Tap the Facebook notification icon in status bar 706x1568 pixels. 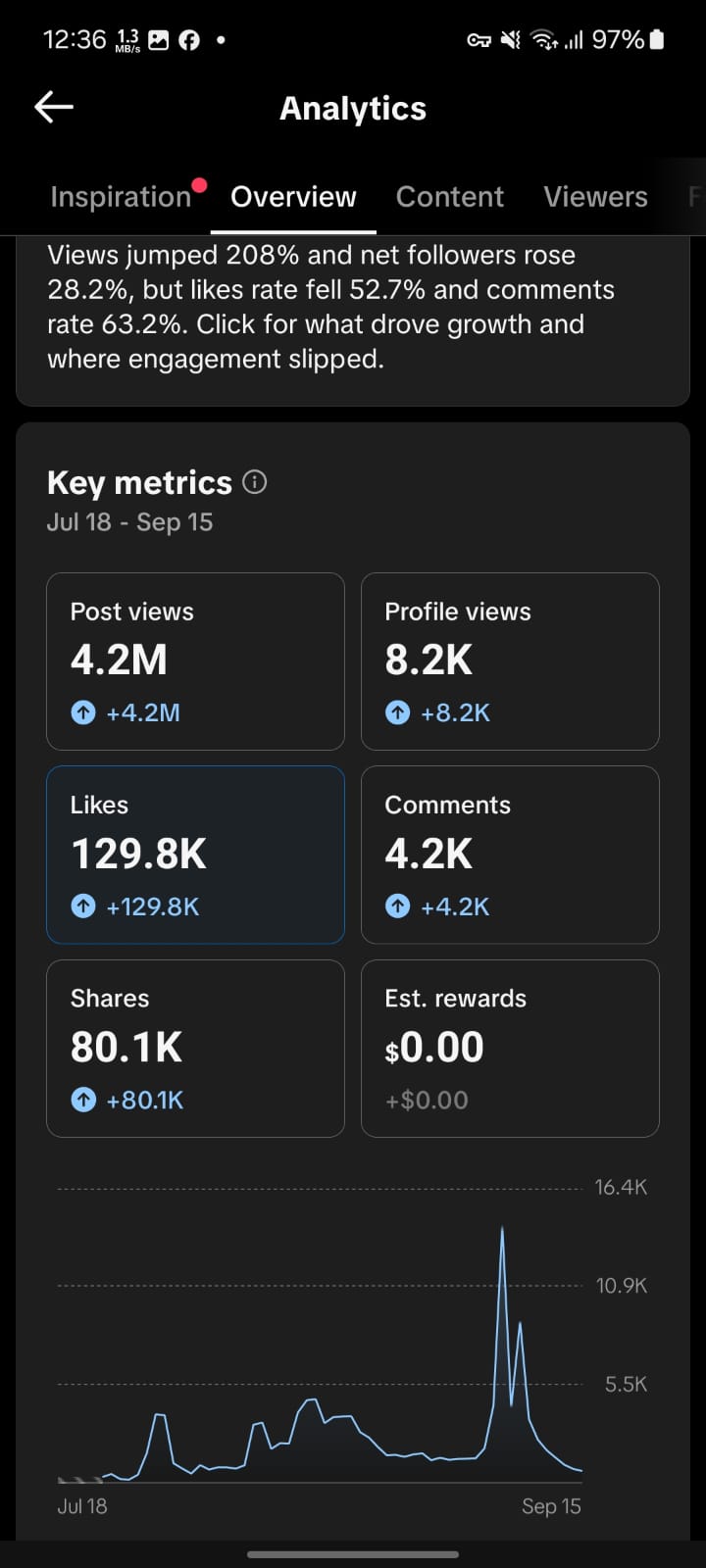[189, 40]
